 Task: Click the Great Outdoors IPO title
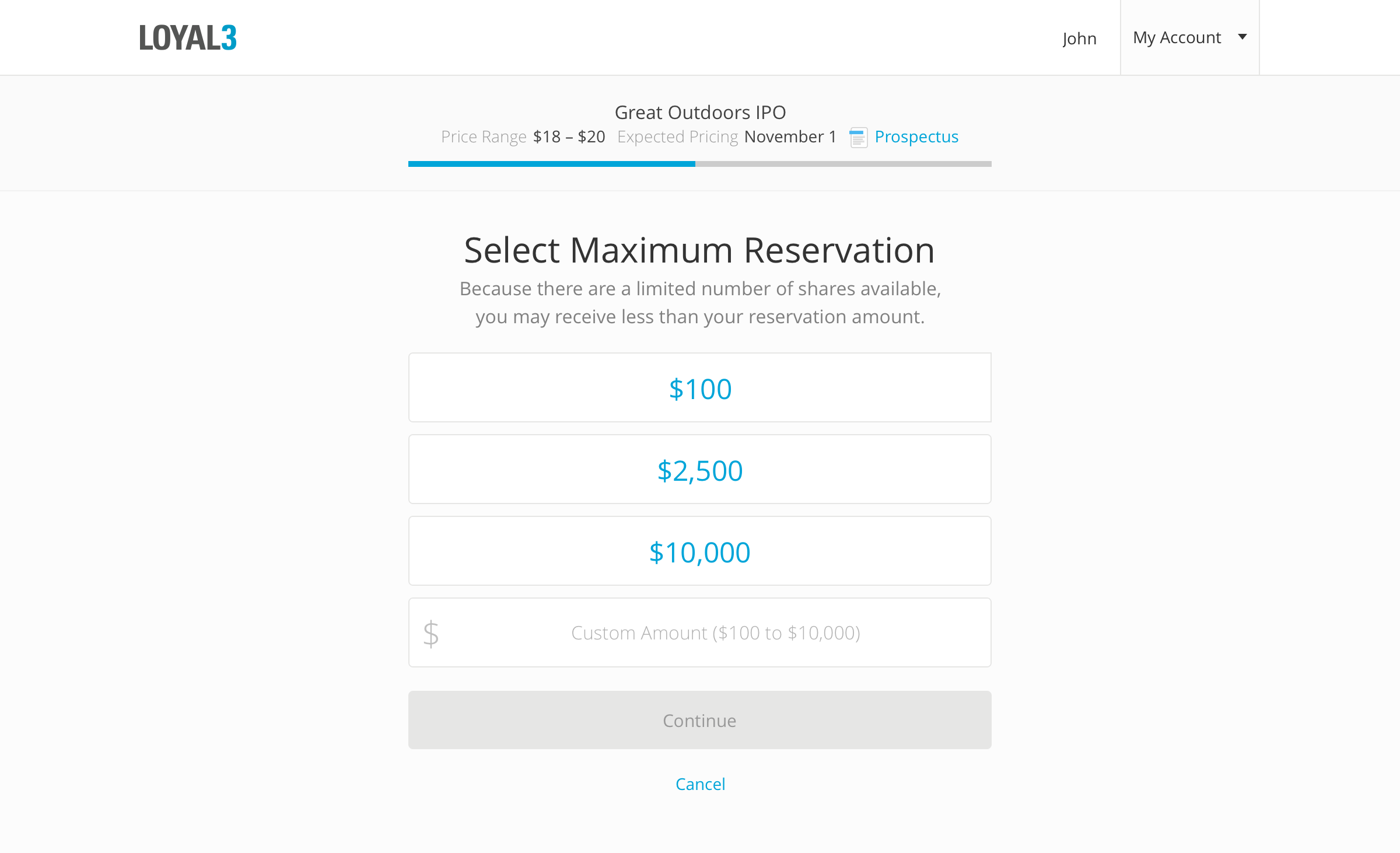[x=700, y=112]
